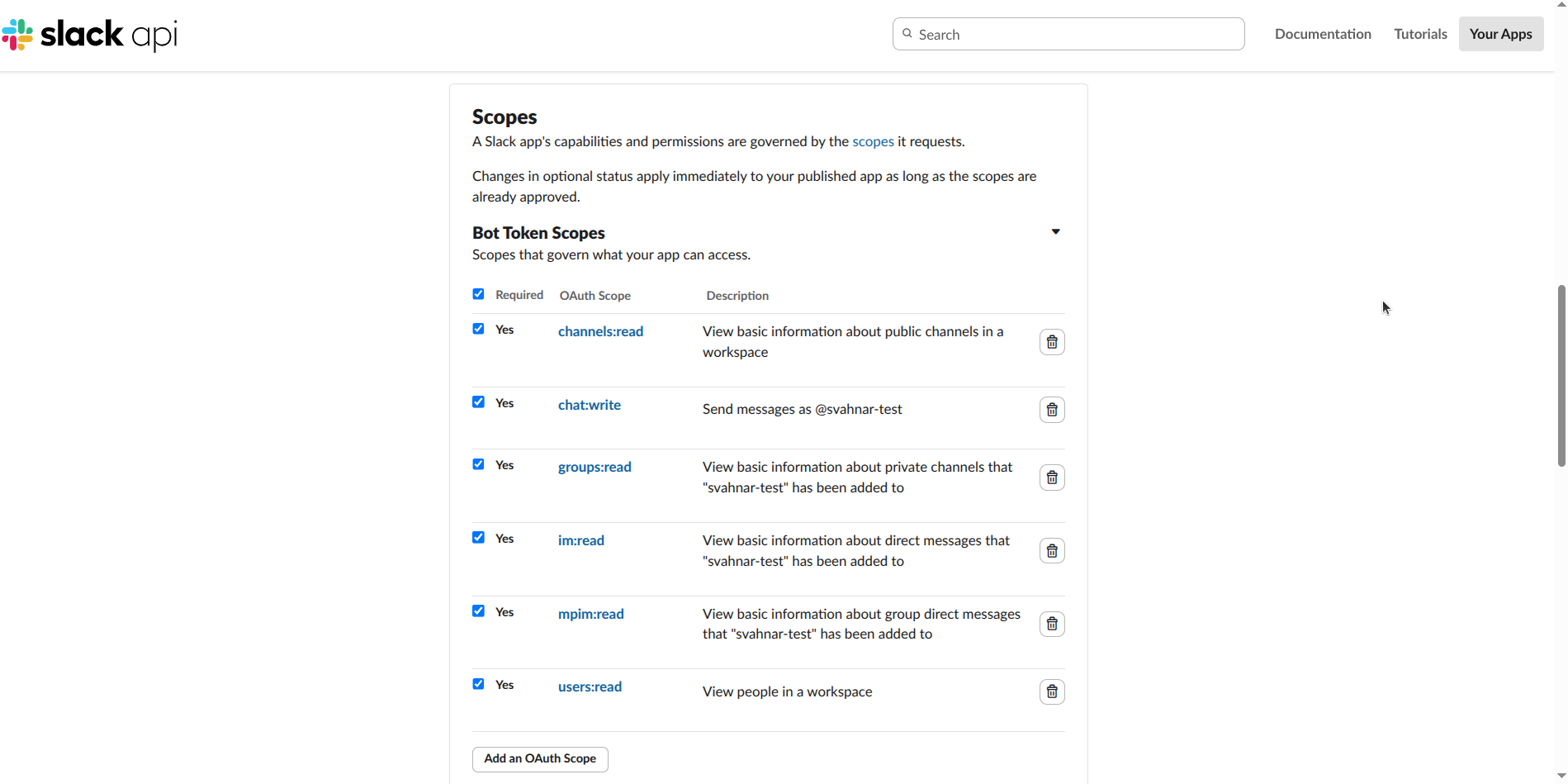Image resolution: width=1568 pixels, height=784 pixels.
Task: Focus the Search input field
Action: [1068, 34]
